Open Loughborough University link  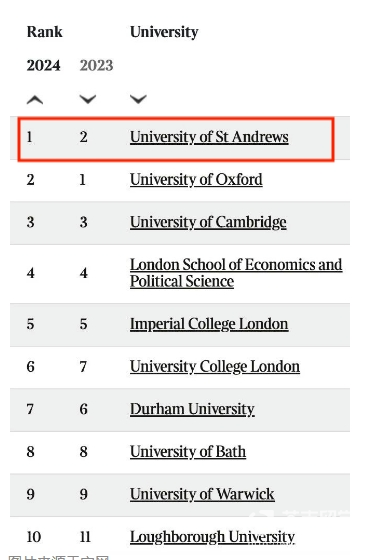(x=212, y=538)
